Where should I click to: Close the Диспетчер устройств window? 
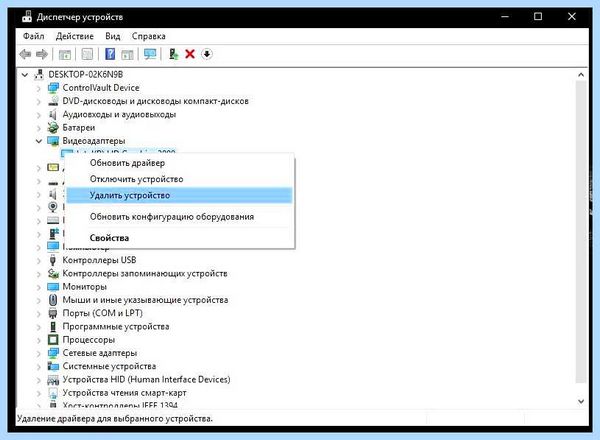(x=572, y=17)
